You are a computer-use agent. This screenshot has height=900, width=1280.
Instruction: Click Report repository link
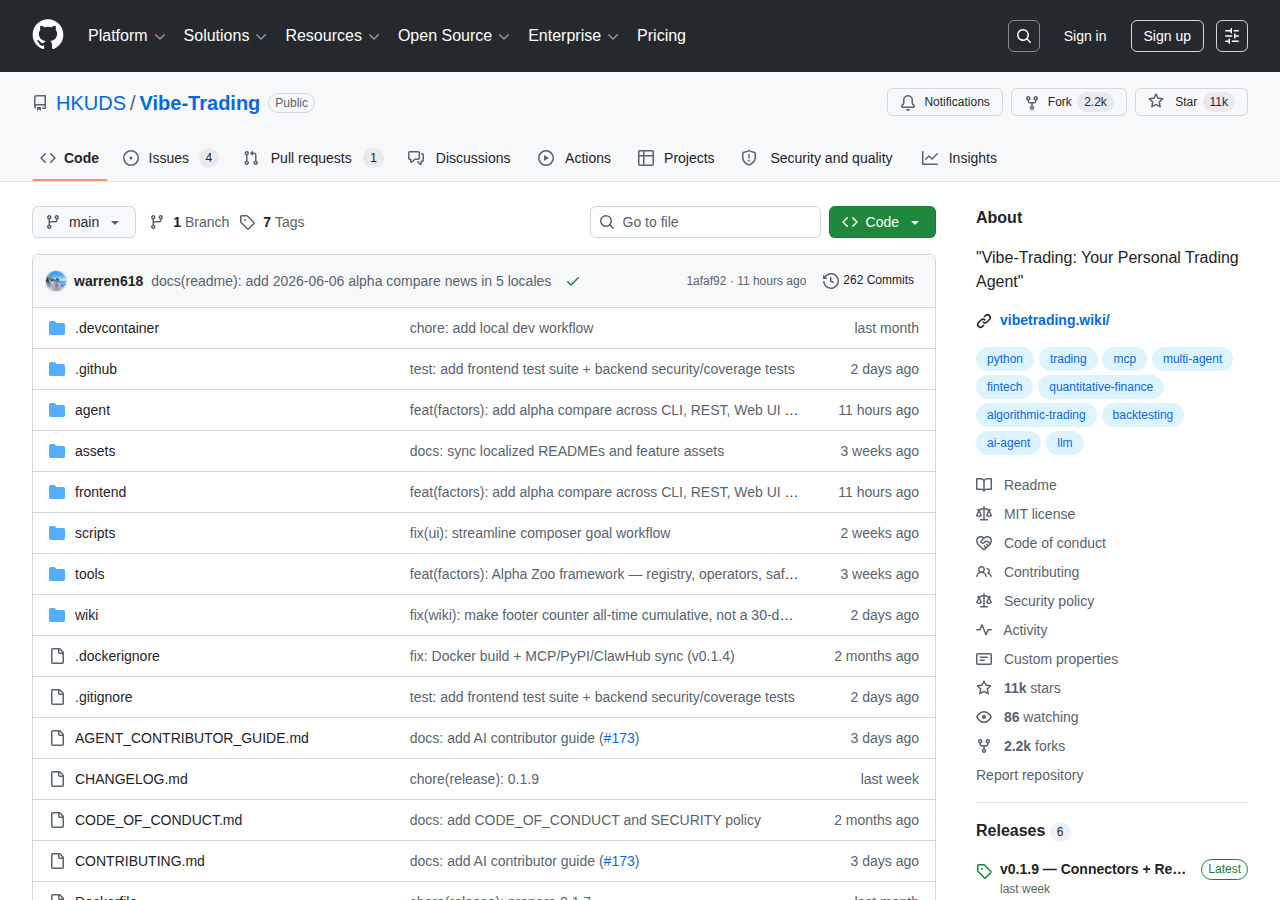(1029, 775)
